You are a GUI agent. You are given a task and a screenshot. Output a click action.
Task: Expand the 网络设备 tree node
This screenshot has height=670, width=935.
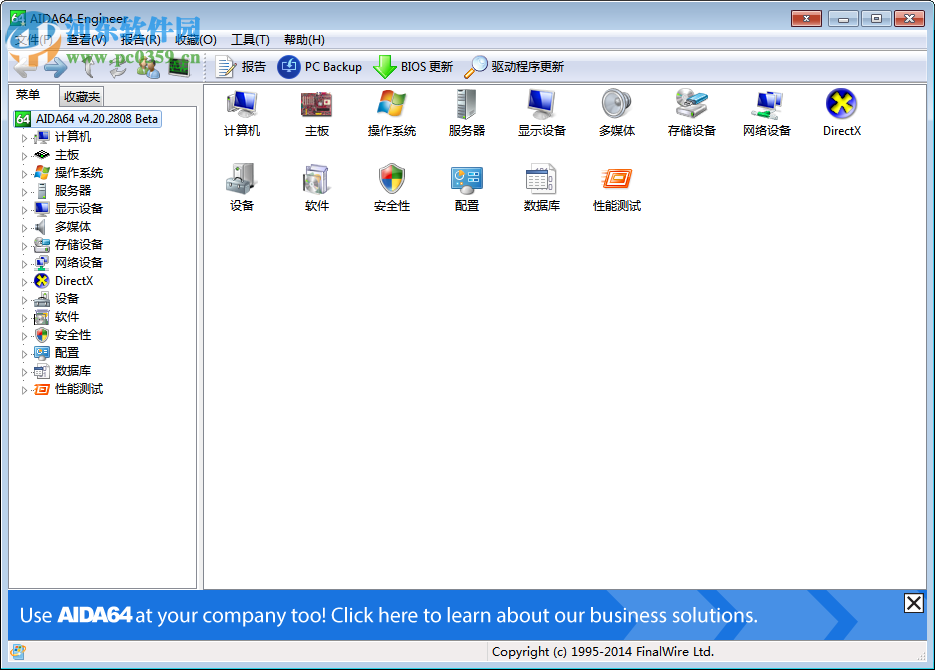(24, 263)
